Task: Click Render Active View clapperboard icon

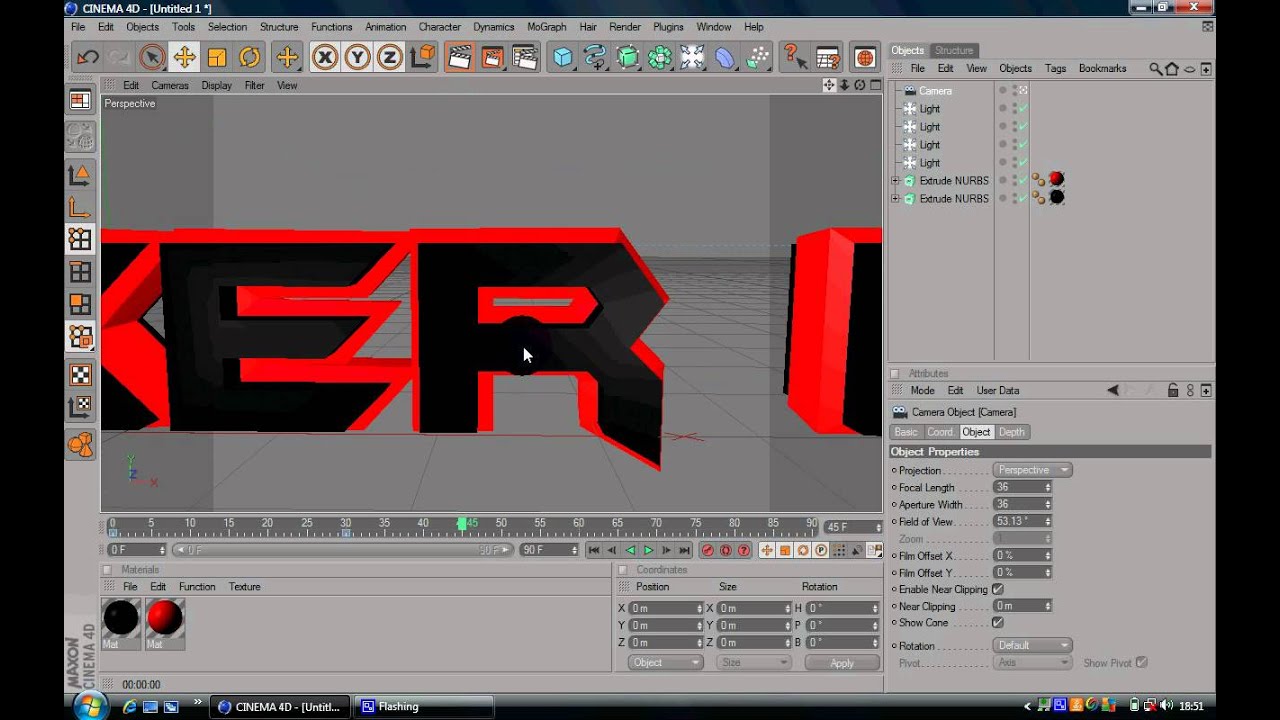Action: pyautogui.click(x=459, y=57)
